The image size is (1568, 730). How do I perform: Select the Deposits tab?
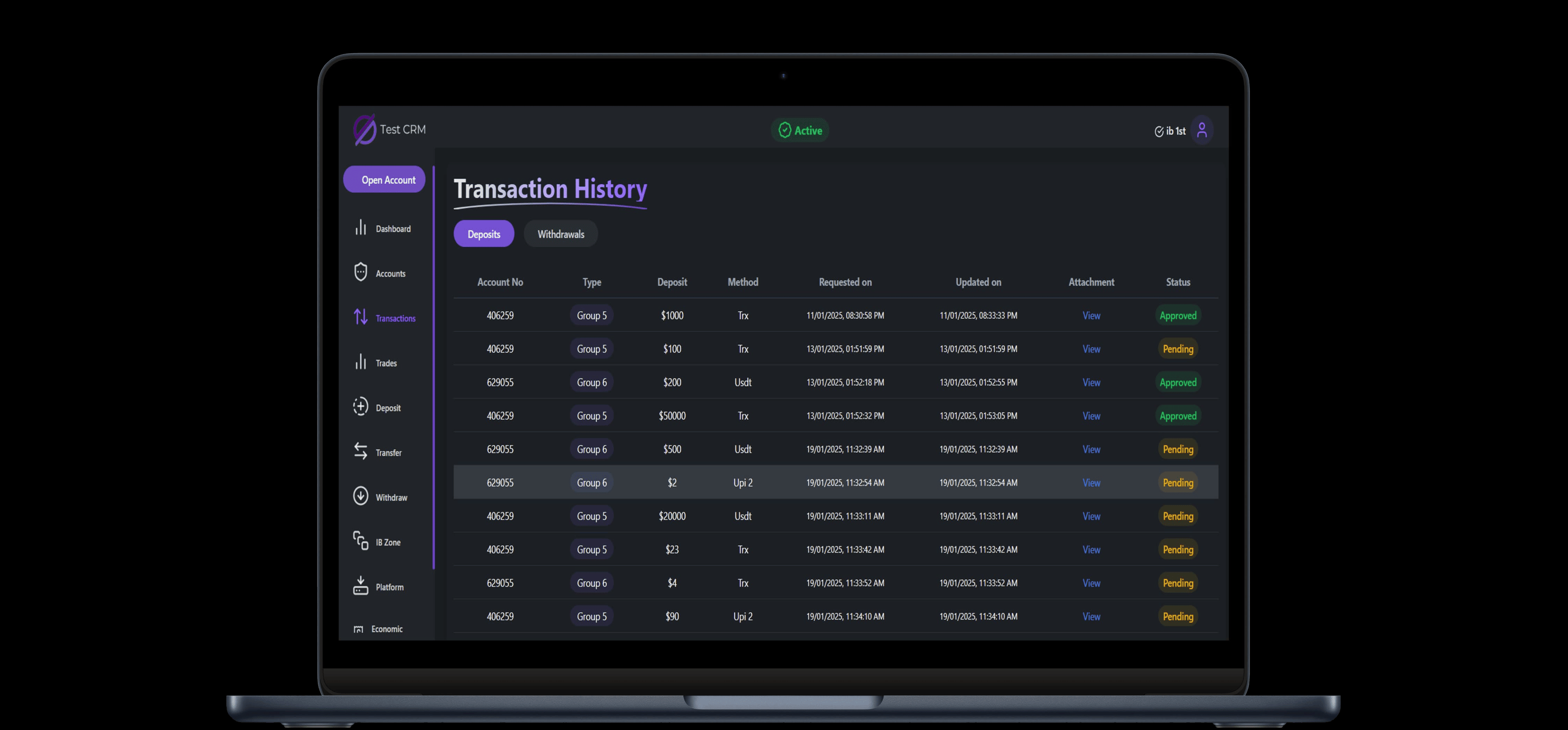coord(483,234)
